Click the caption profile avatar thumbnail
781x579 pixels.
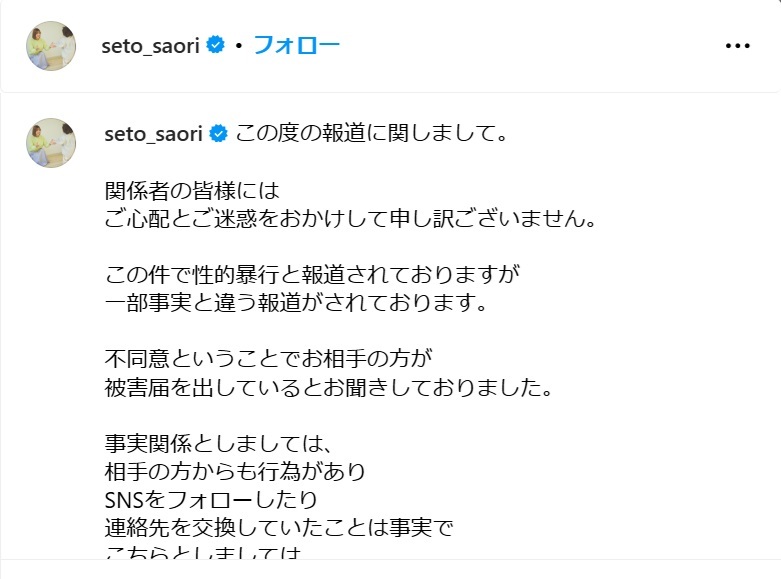51,143
